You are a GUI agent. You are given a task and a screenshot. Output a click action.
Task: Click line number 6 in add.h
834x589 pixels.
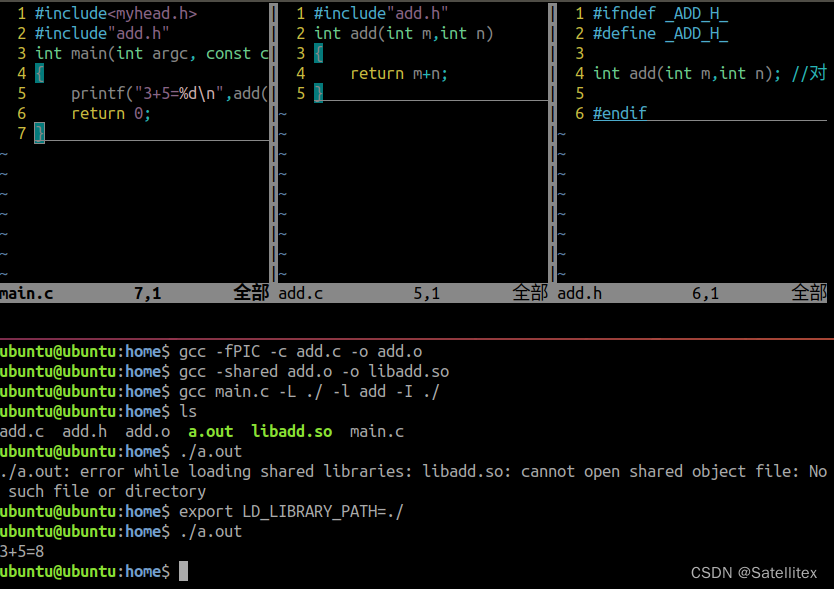(579, 113)
